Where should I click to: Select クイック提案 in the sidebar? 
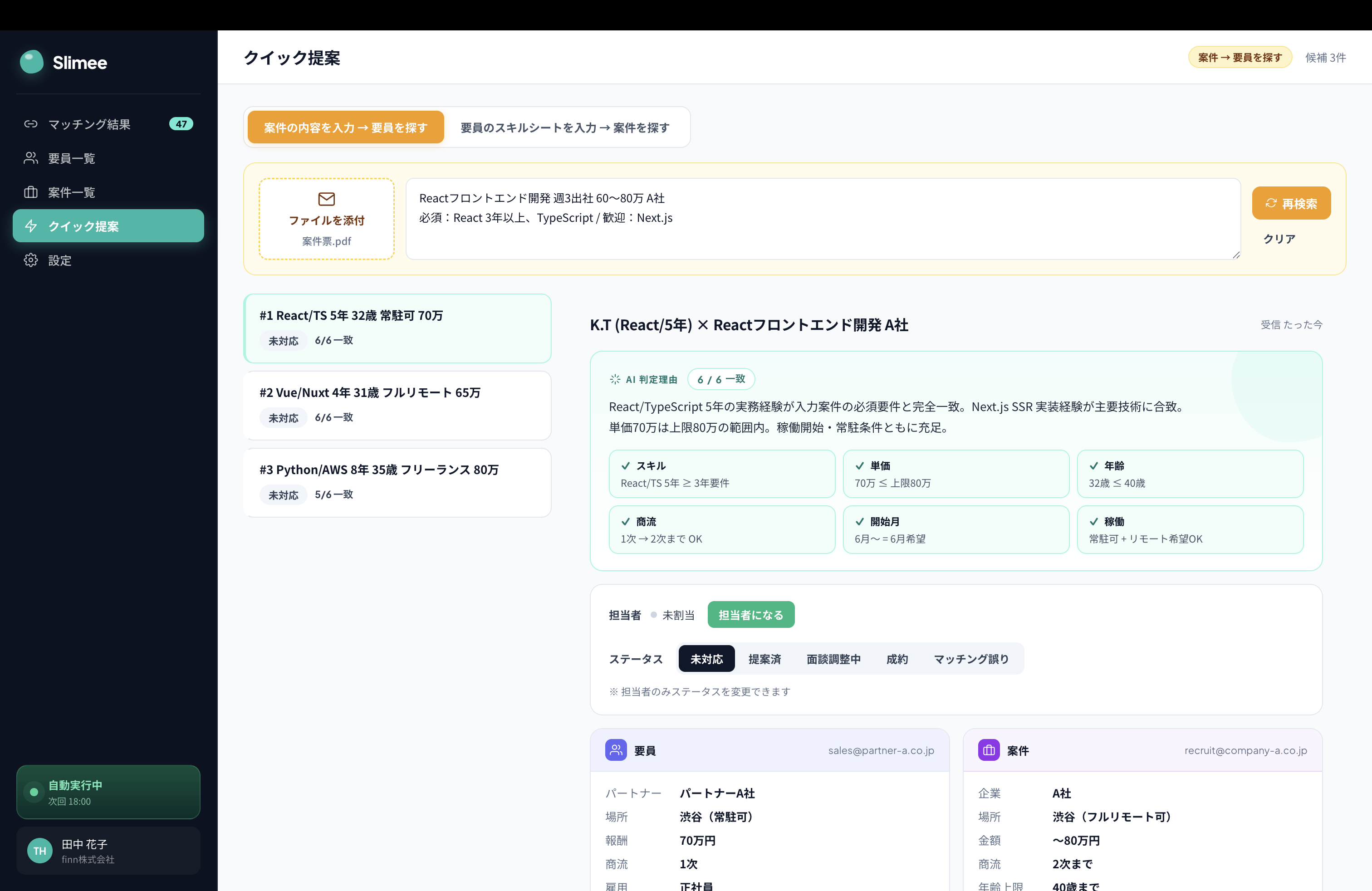[108, 226]
